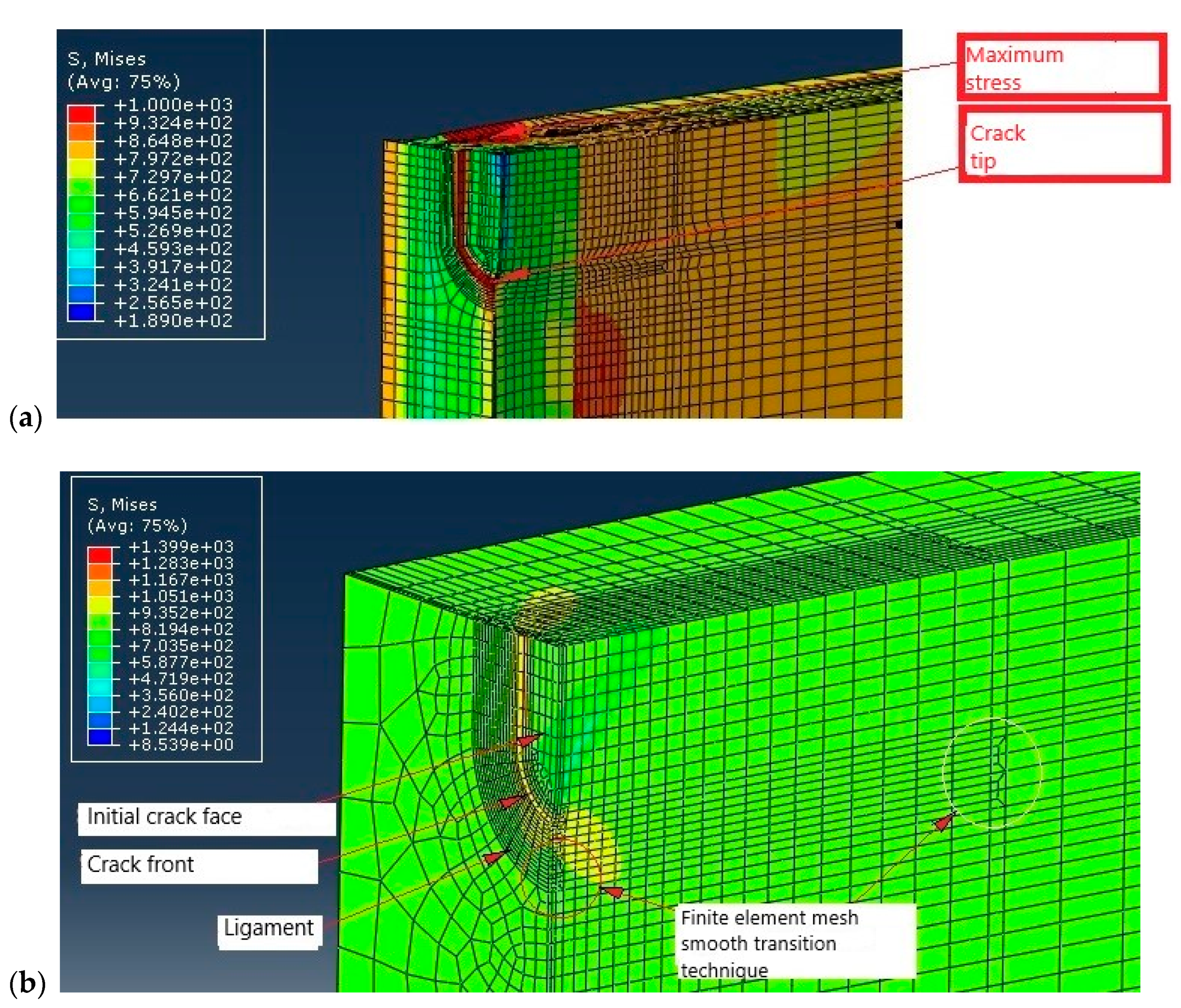The width and height of the screenshot is (1181, 1008).
Task: Click the red swatch in bottom legend
Action: (x=100, y=555)
